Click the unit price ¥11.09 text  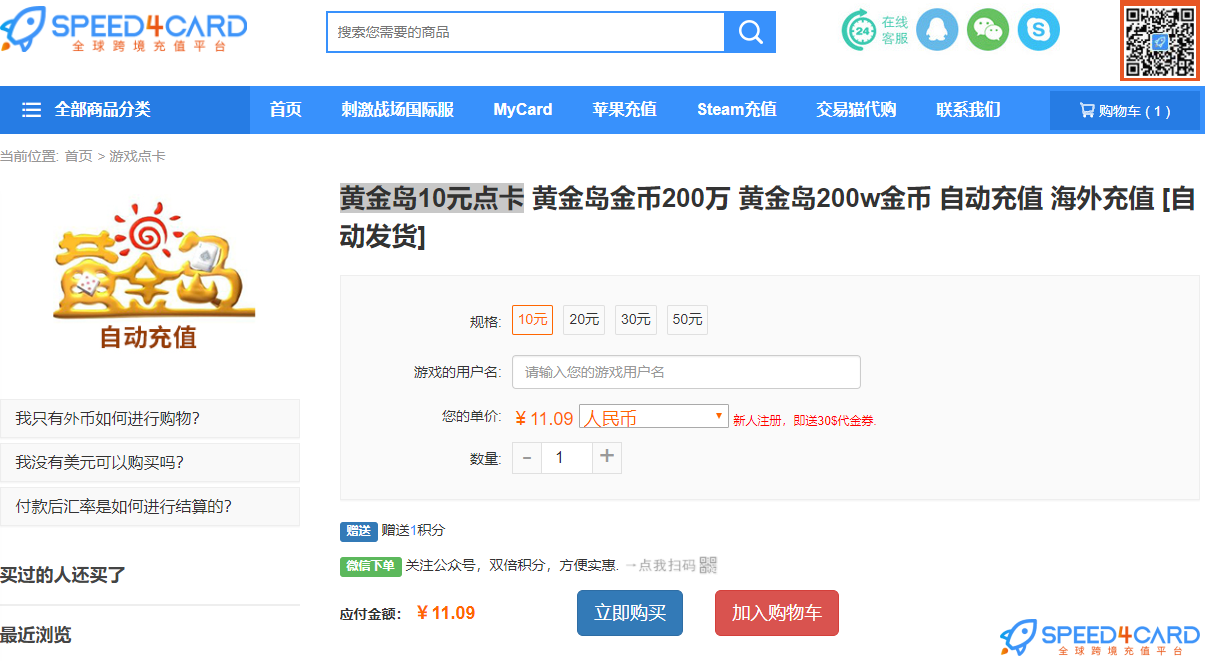point(544,418)
